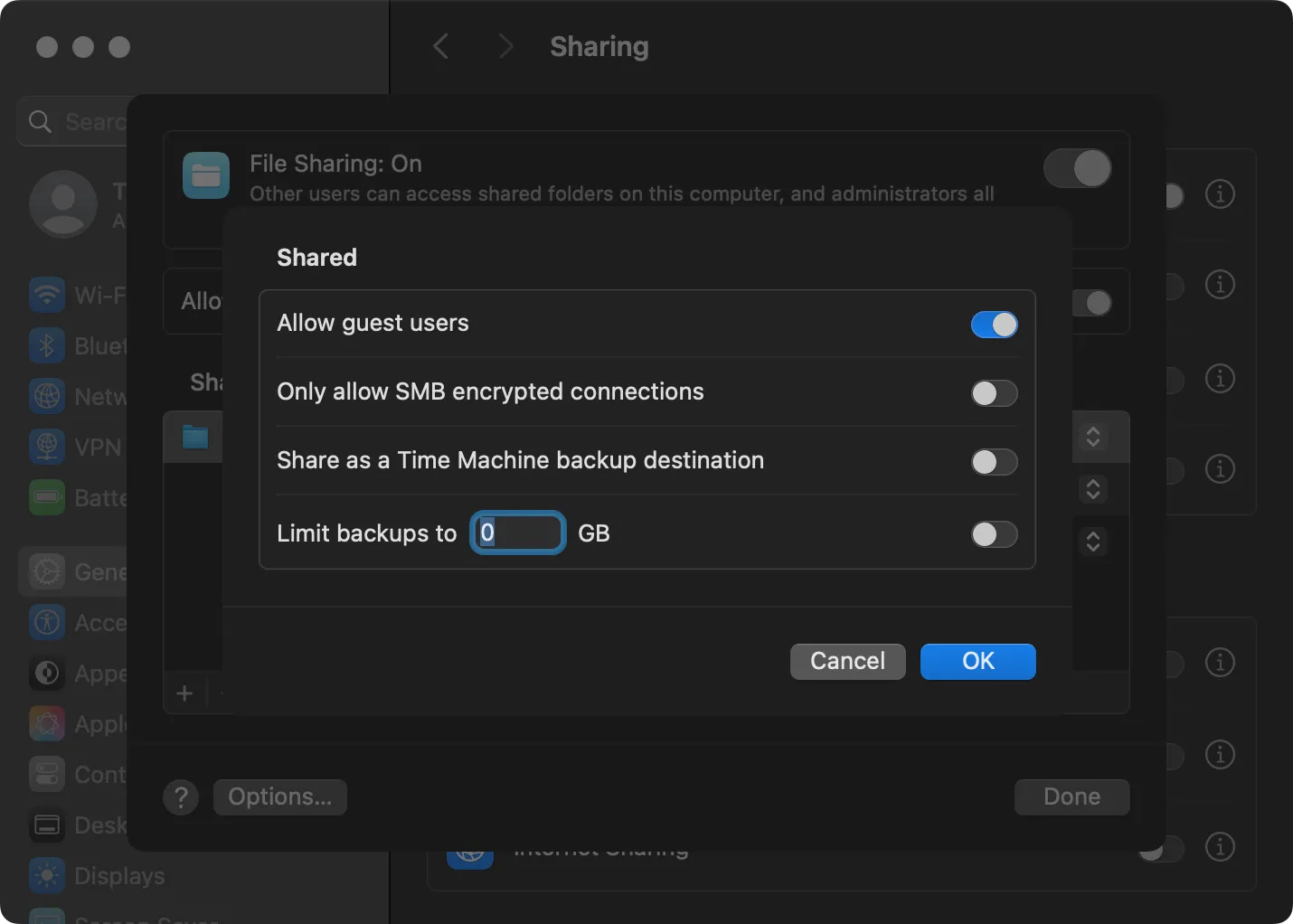The width and height of the screenshot is (1293, 924).
Task: Click the File Sharing info button
Action: [1220, 193]
